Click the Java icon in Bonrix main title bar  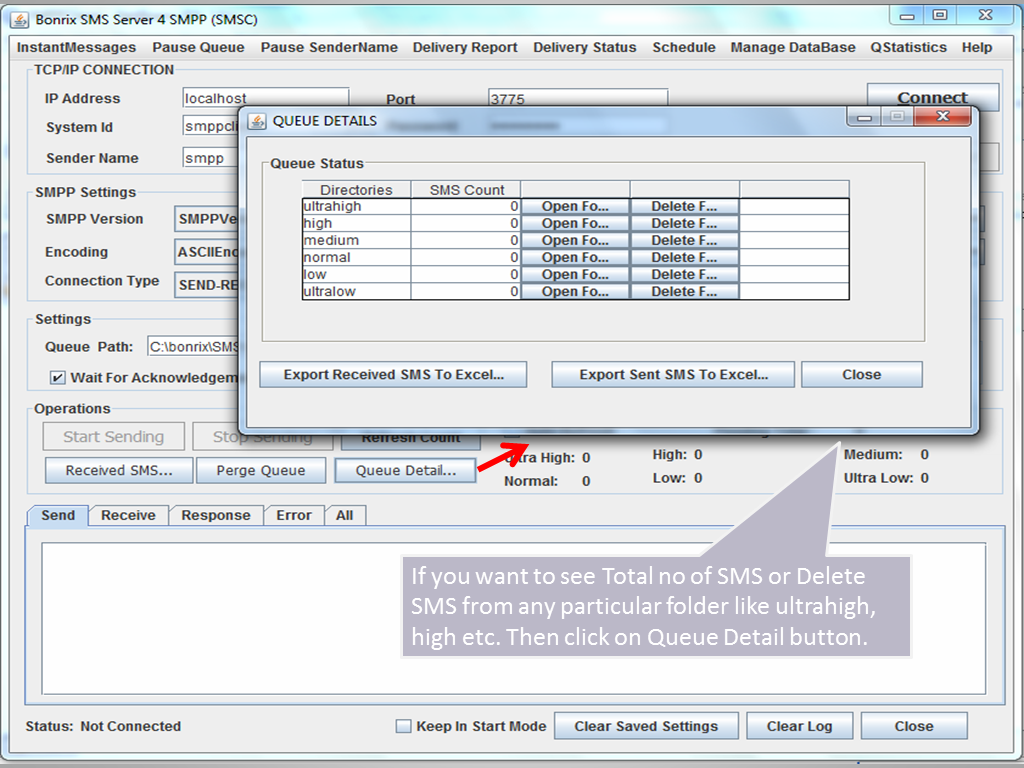[x=20, y=20]
